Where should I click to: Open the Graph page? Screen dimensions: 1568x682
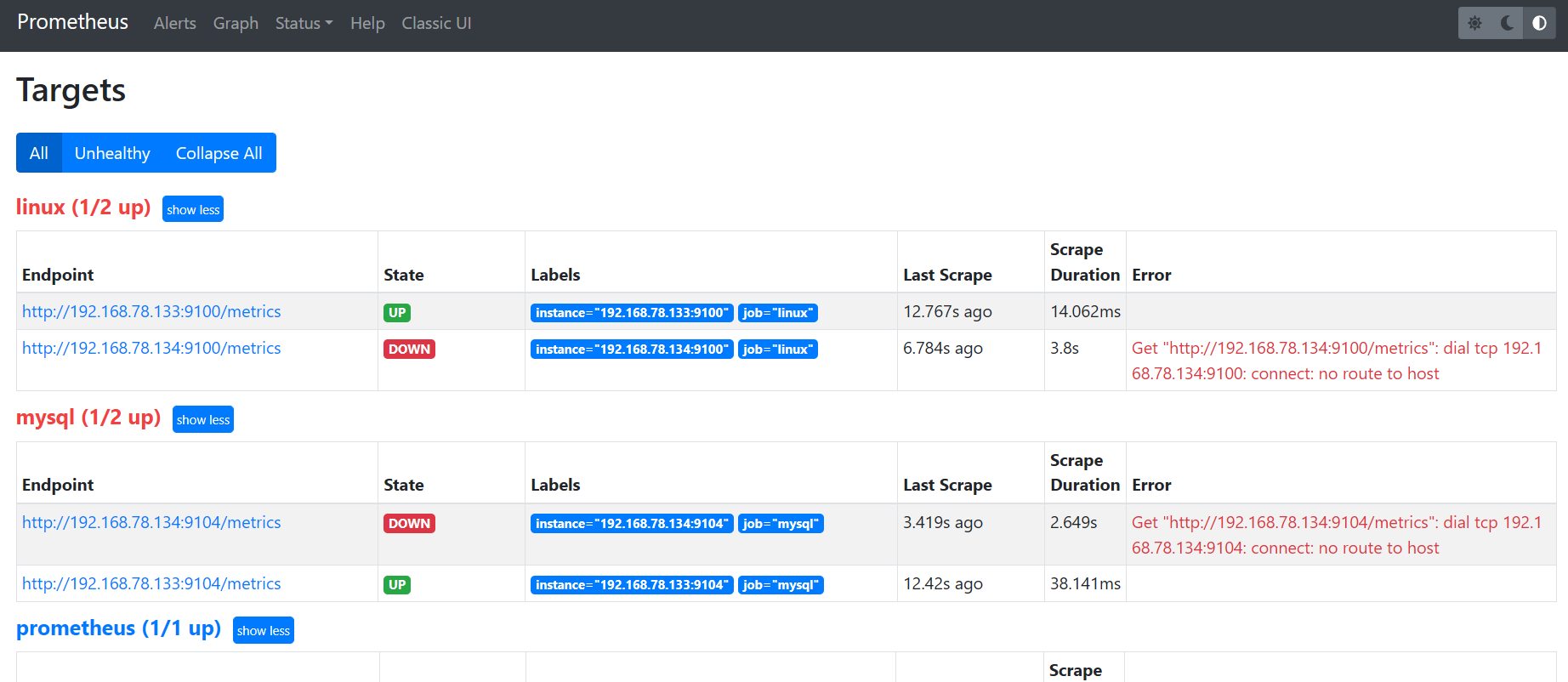pyautogui.click(x=236, y=23)
